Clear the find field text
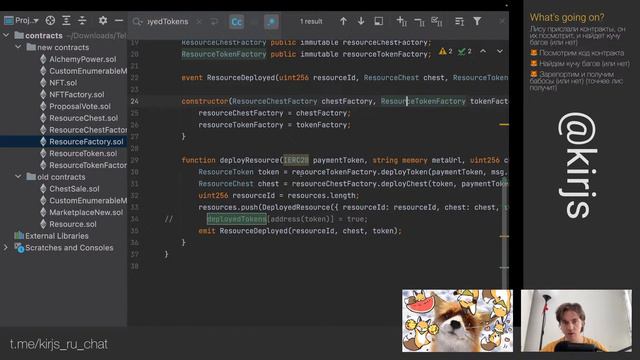Image resolution: width=640 pixels, height=360 pixels. [x=199, y=21]
